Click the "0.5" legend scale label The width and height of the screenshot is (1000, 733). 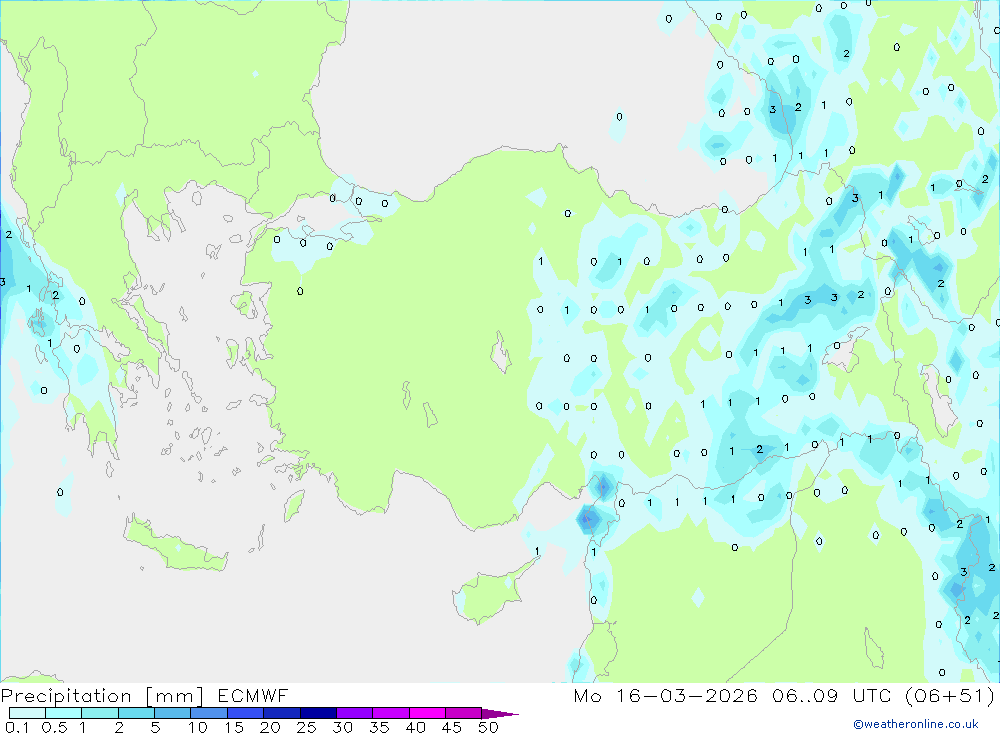(x=54, y=727)
